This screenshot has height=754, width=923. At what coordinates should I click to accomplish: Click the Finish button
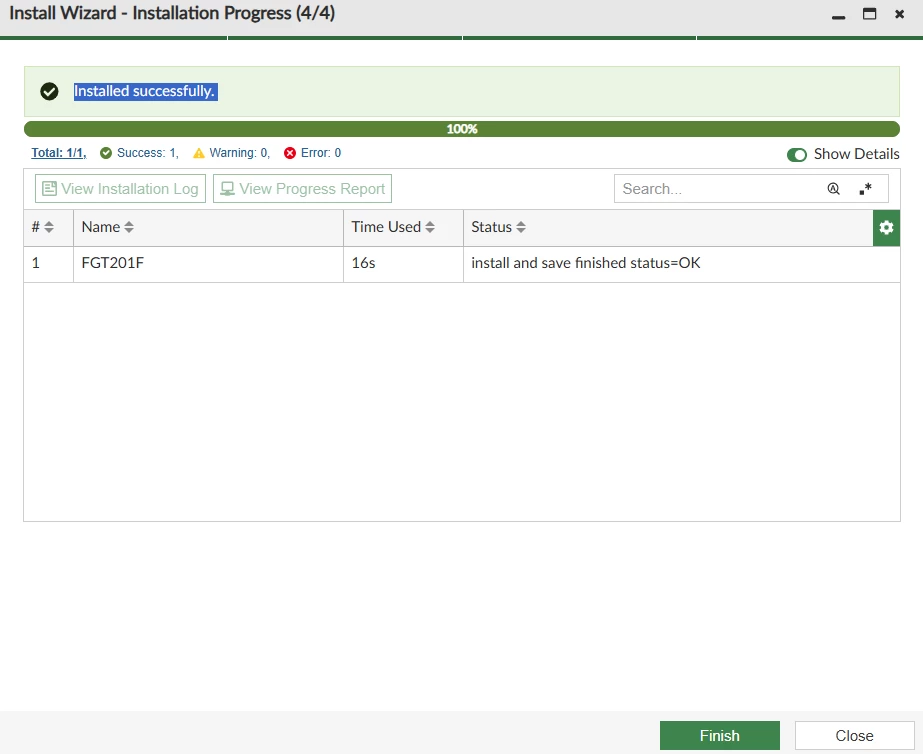tap(719, 736)
